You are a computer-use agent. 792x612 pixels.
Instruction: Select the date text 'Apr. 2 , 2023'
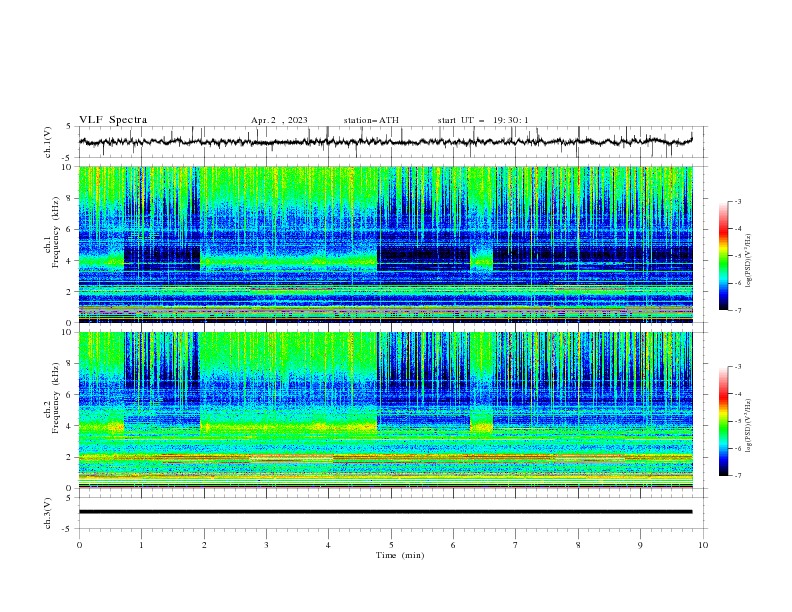click(x=279, y=120)
